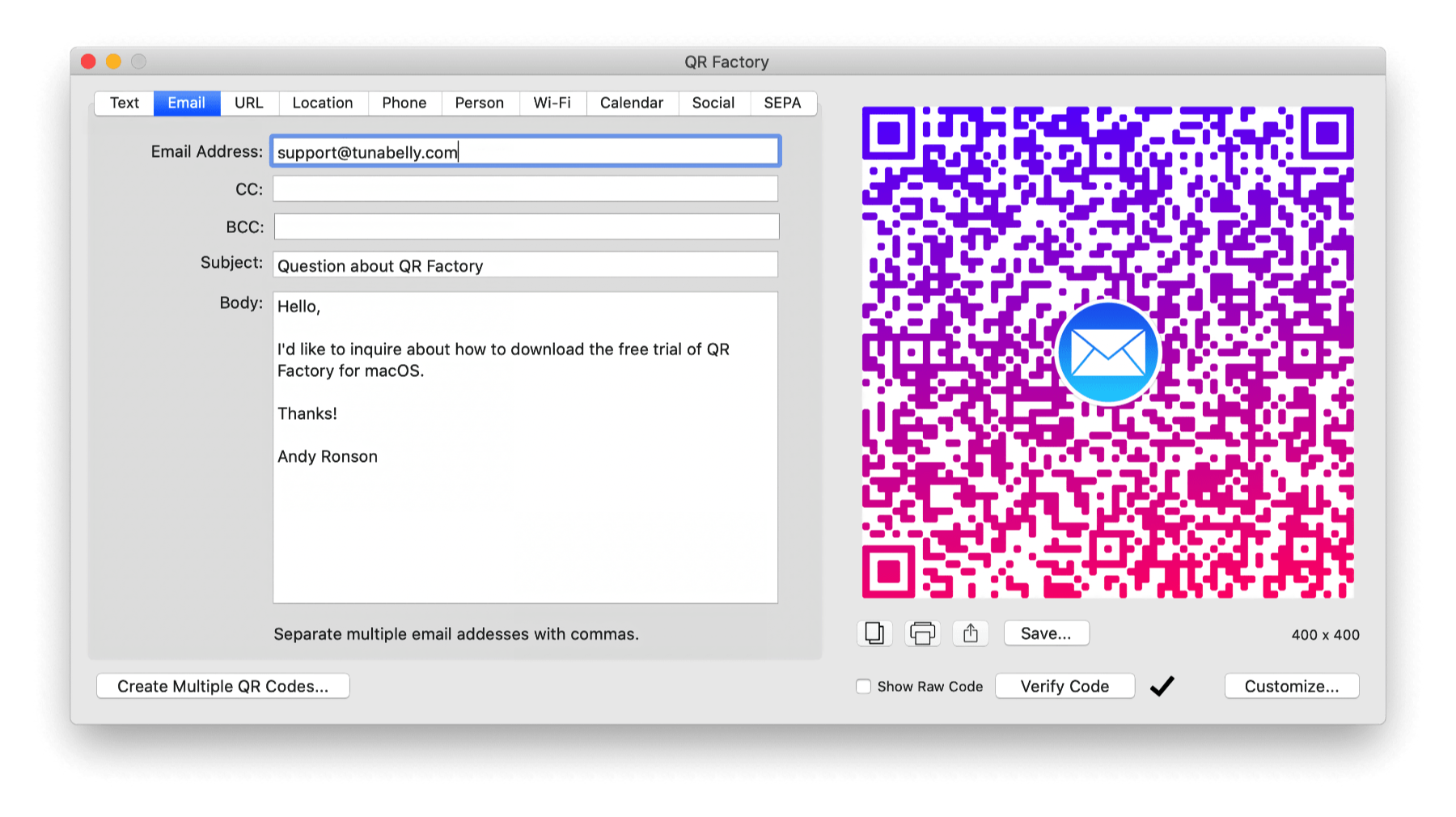Go to the Person tab
Viewport: 1456px width, 817px height.
480,103
